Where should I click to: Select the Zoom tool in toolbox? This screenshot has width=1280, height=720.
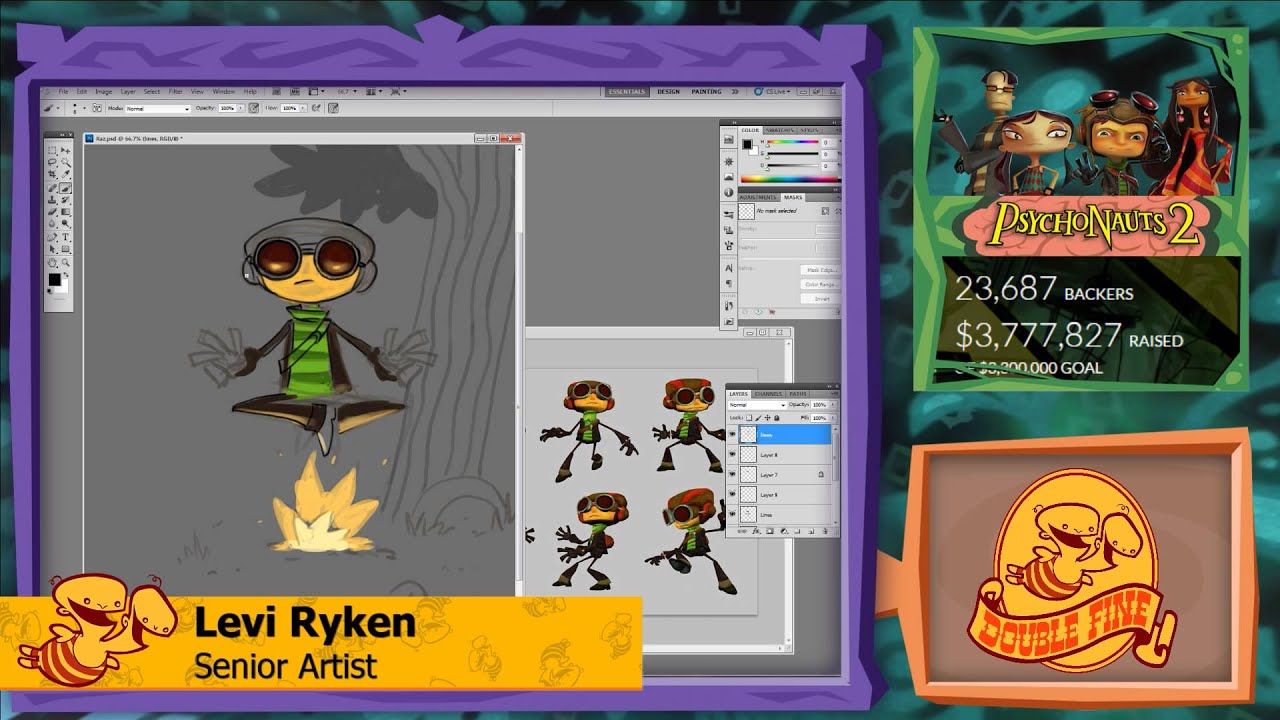click(65, 262)
